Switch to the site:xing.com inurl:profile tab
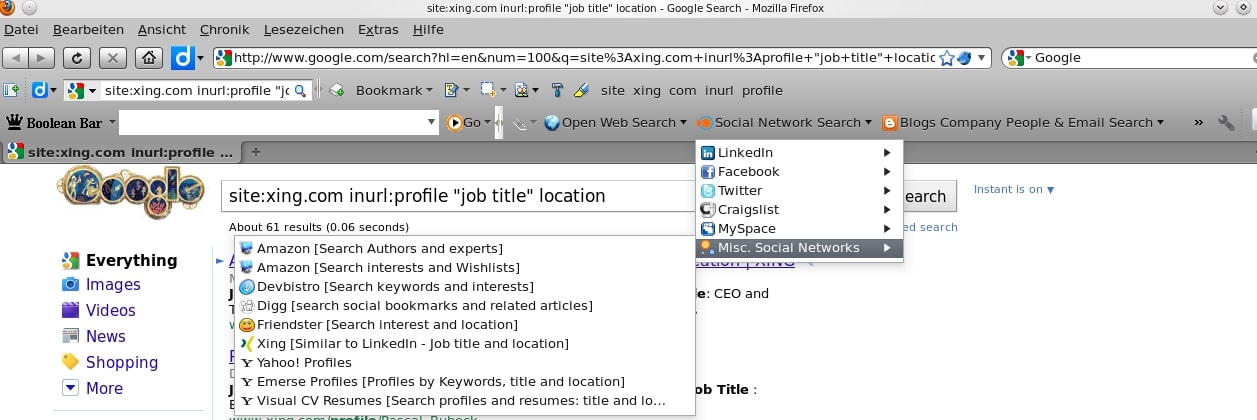Image resolution: width=1257 pixels, height=420 pixels. coord(121,152)
